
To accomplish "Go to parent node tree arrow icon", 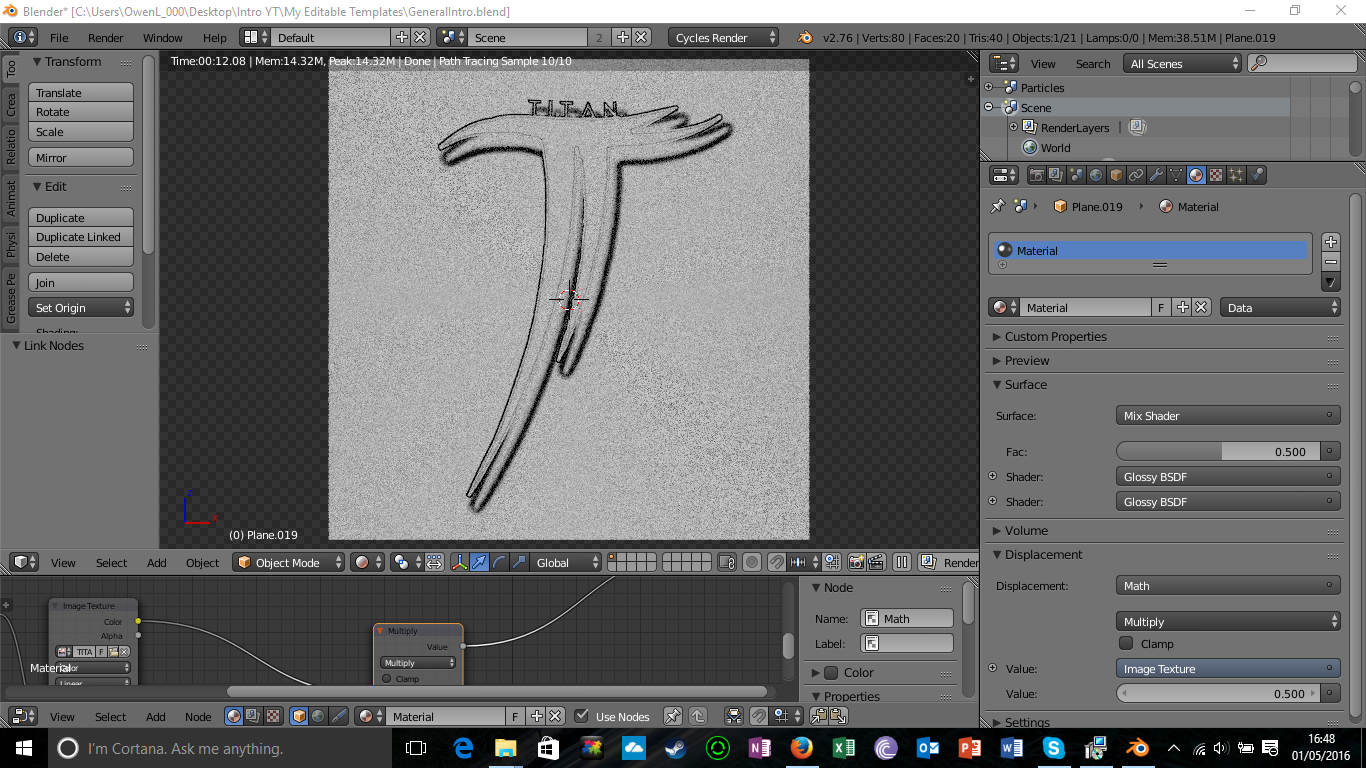I will [x=698, y=716].
